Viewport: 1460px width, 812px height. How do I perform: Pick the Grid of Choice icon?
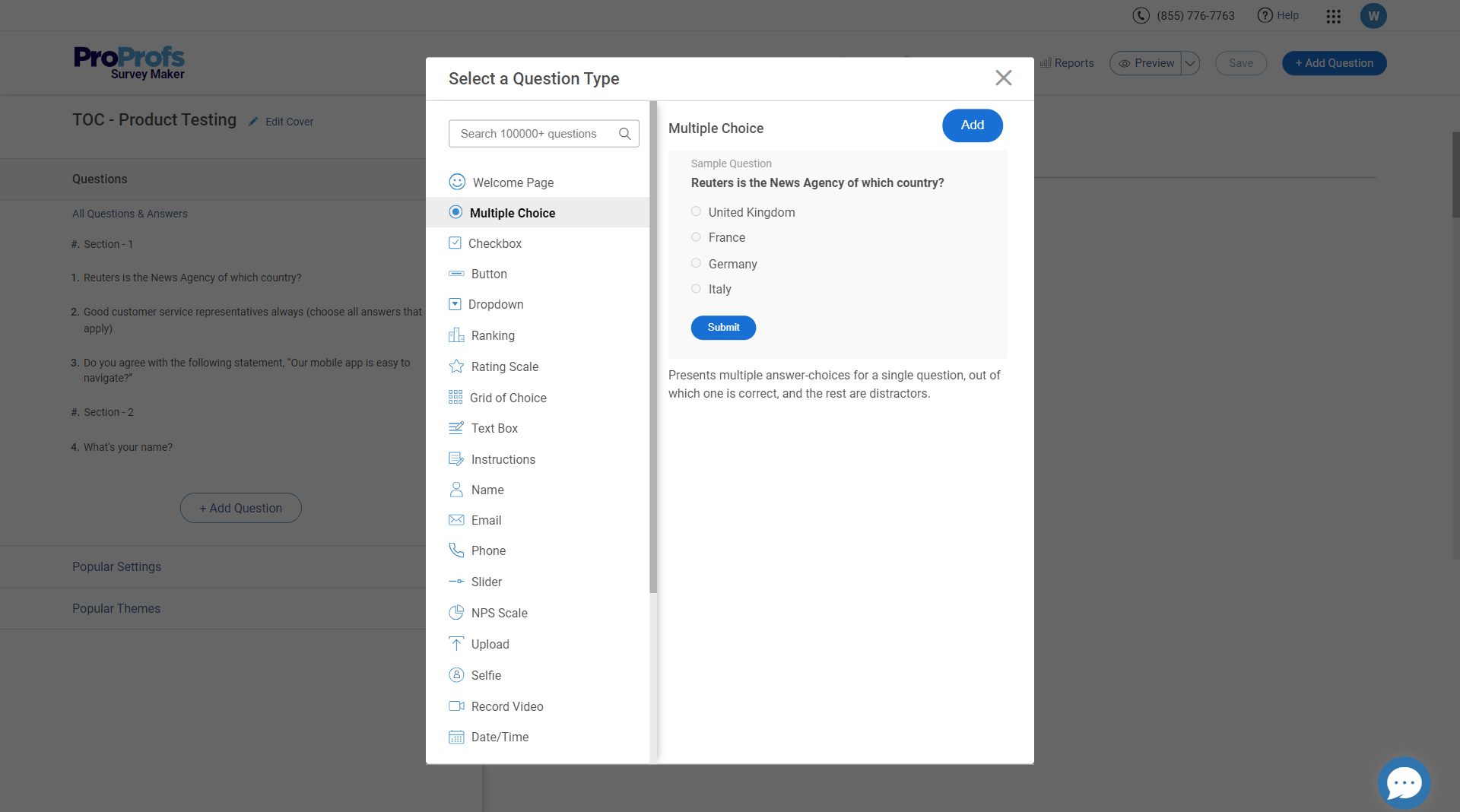455,398
